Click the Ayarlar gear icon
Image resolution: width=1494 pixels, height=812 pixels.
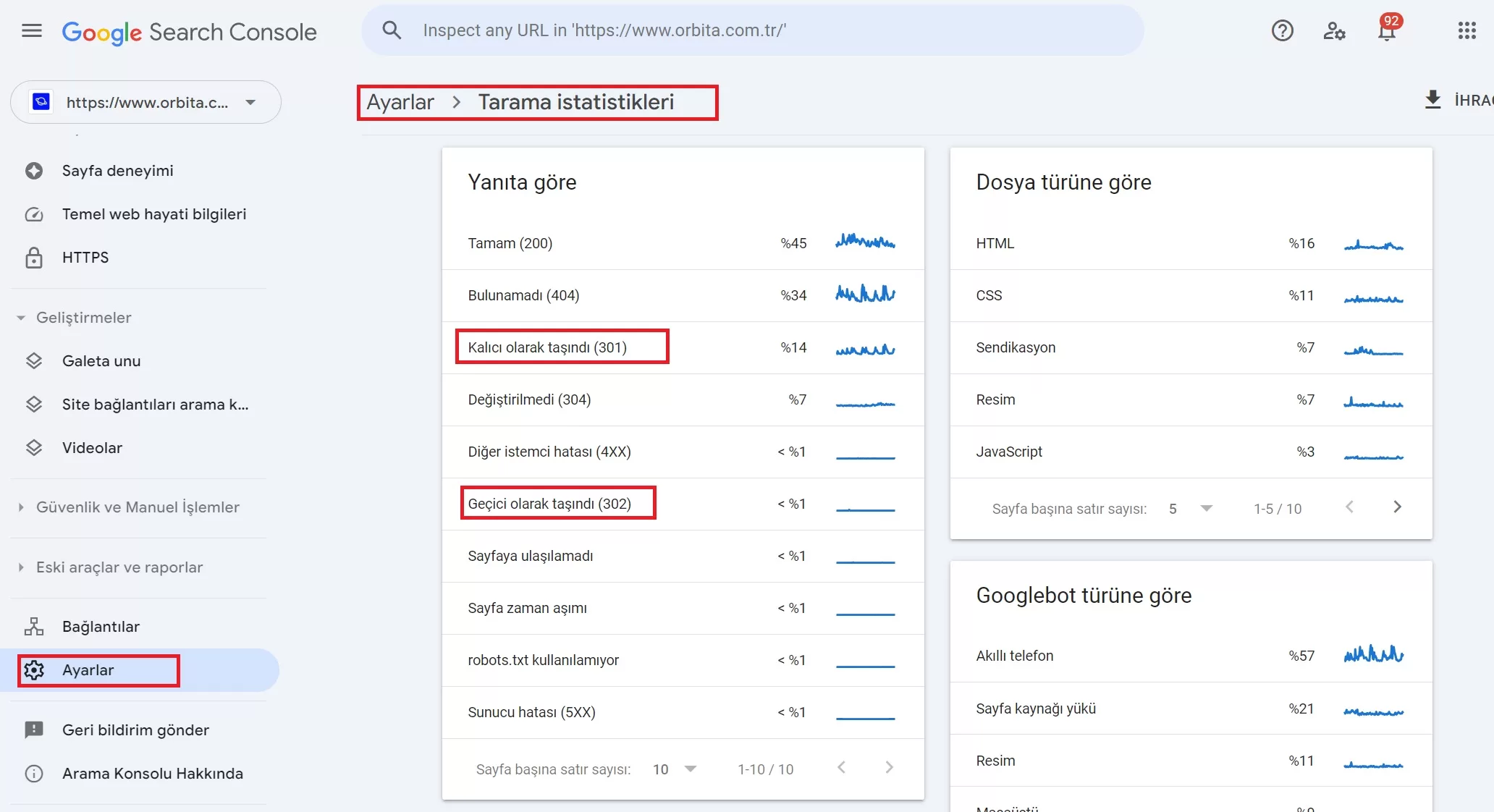[x=34, y=670]
